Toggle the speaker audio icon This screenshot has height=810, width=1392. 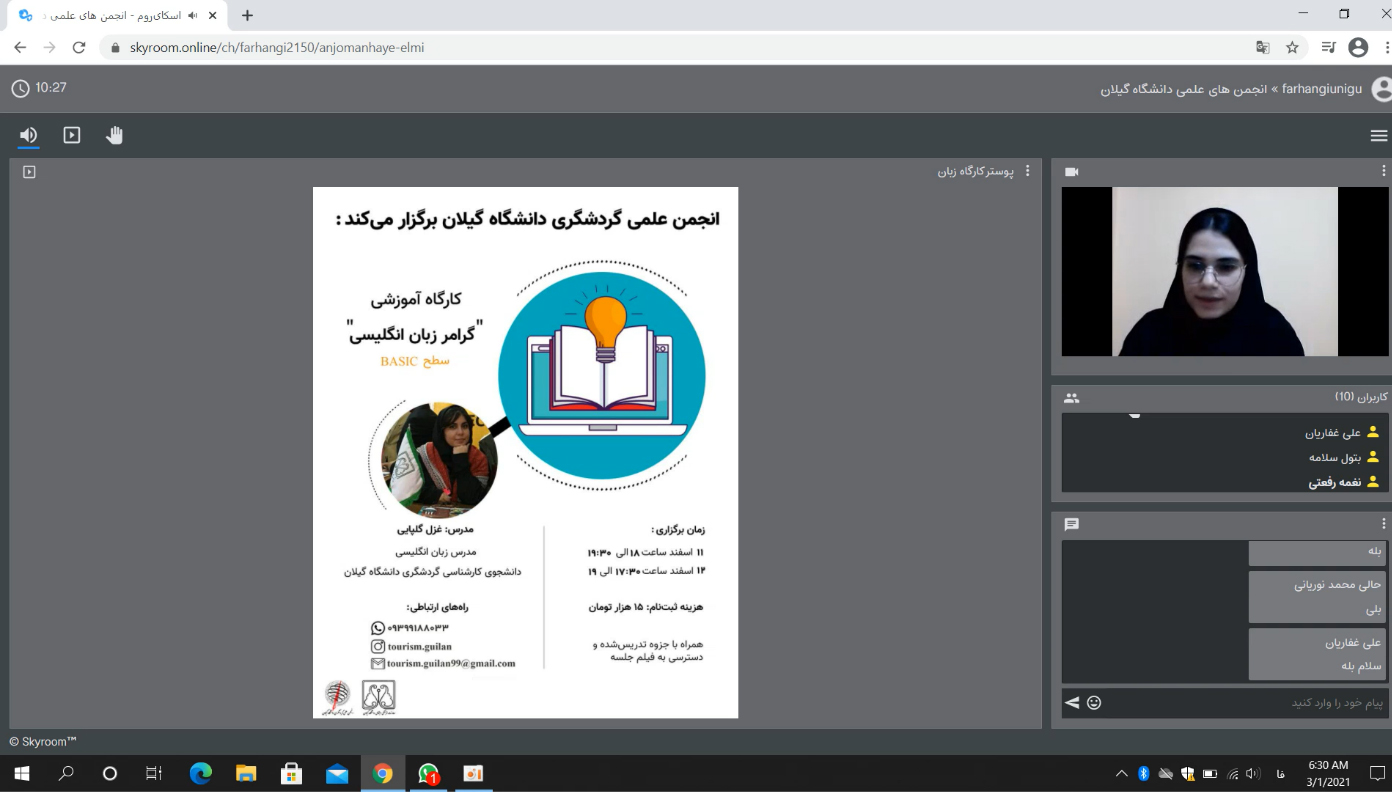(x=28, y=135)
